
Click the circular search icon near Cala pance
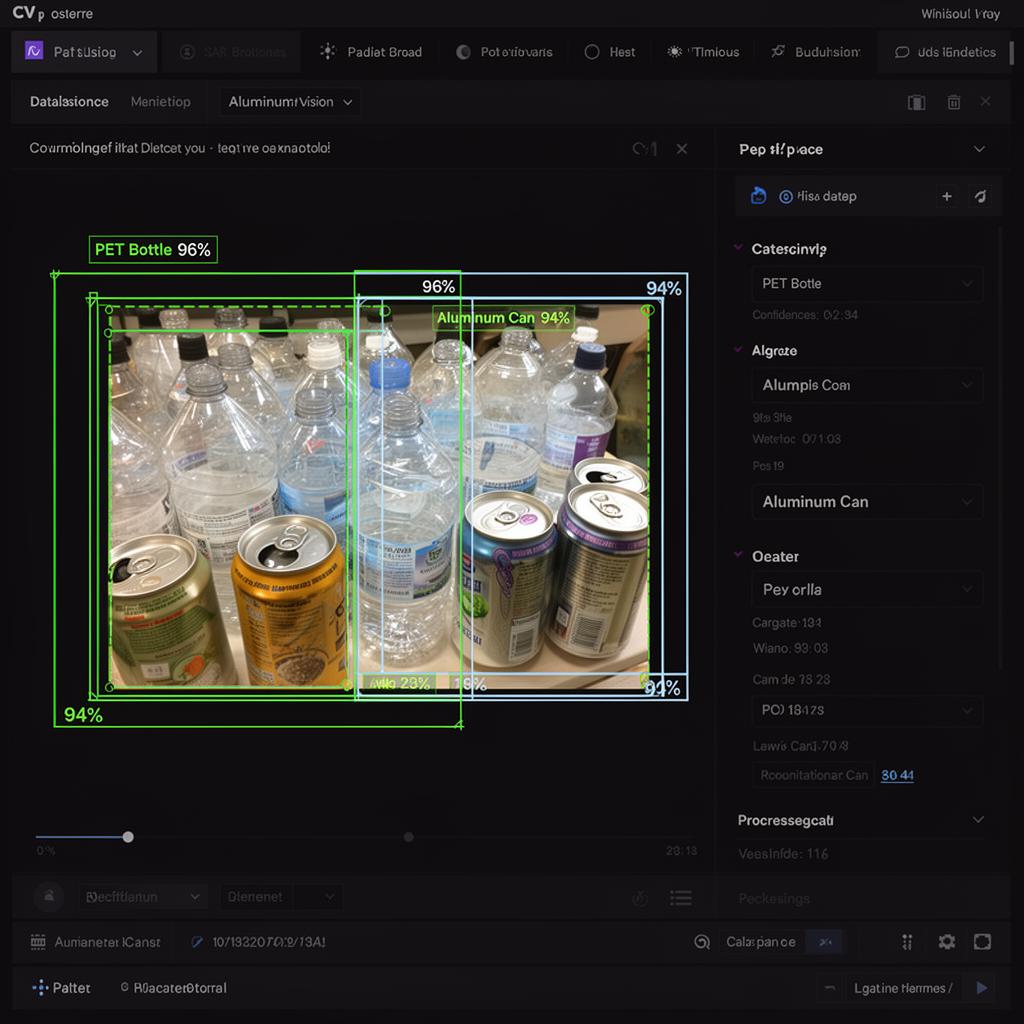click(702, 942)
